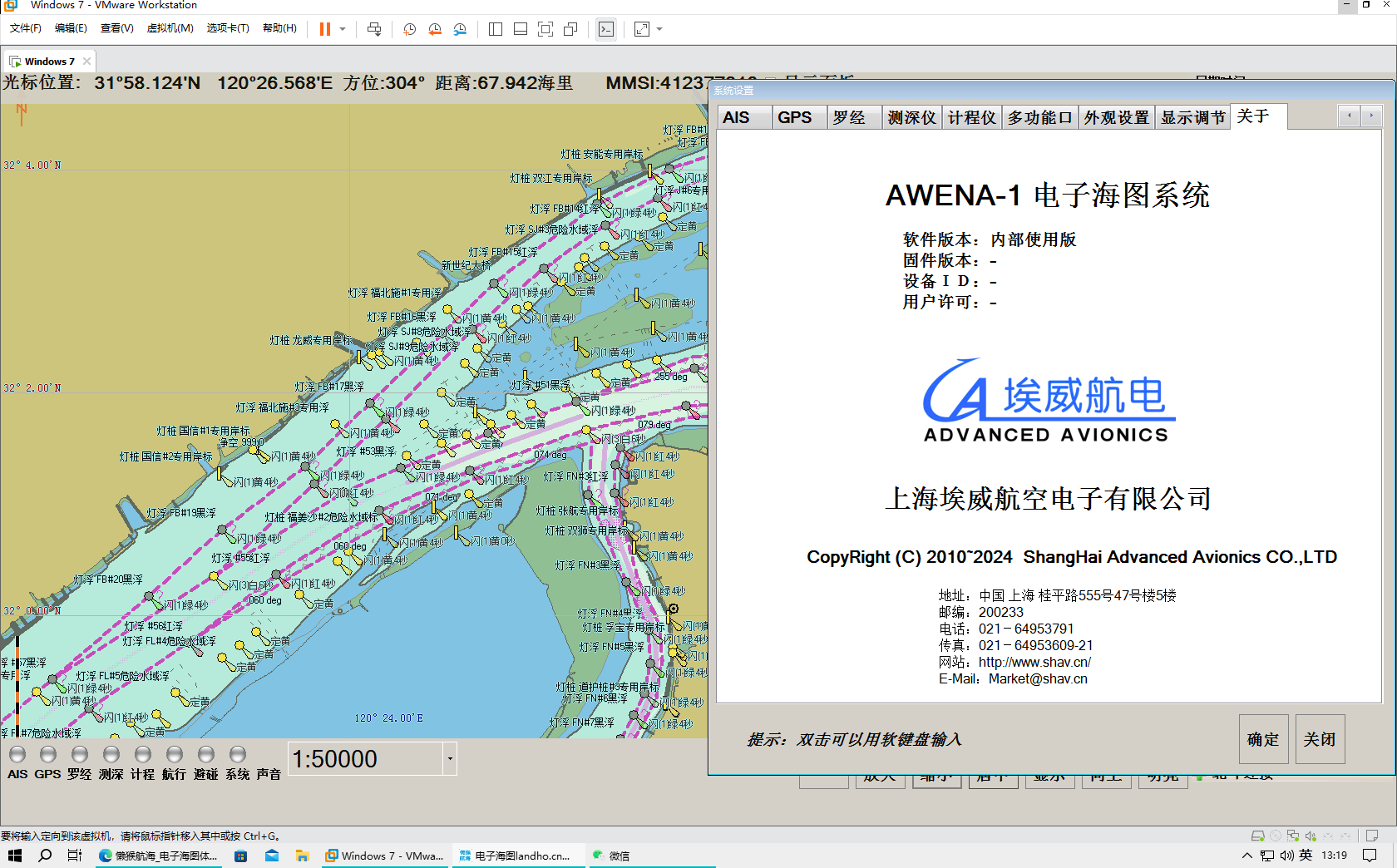
Task: Open the 虚拟机(M) menu
Action: [170, 28]
